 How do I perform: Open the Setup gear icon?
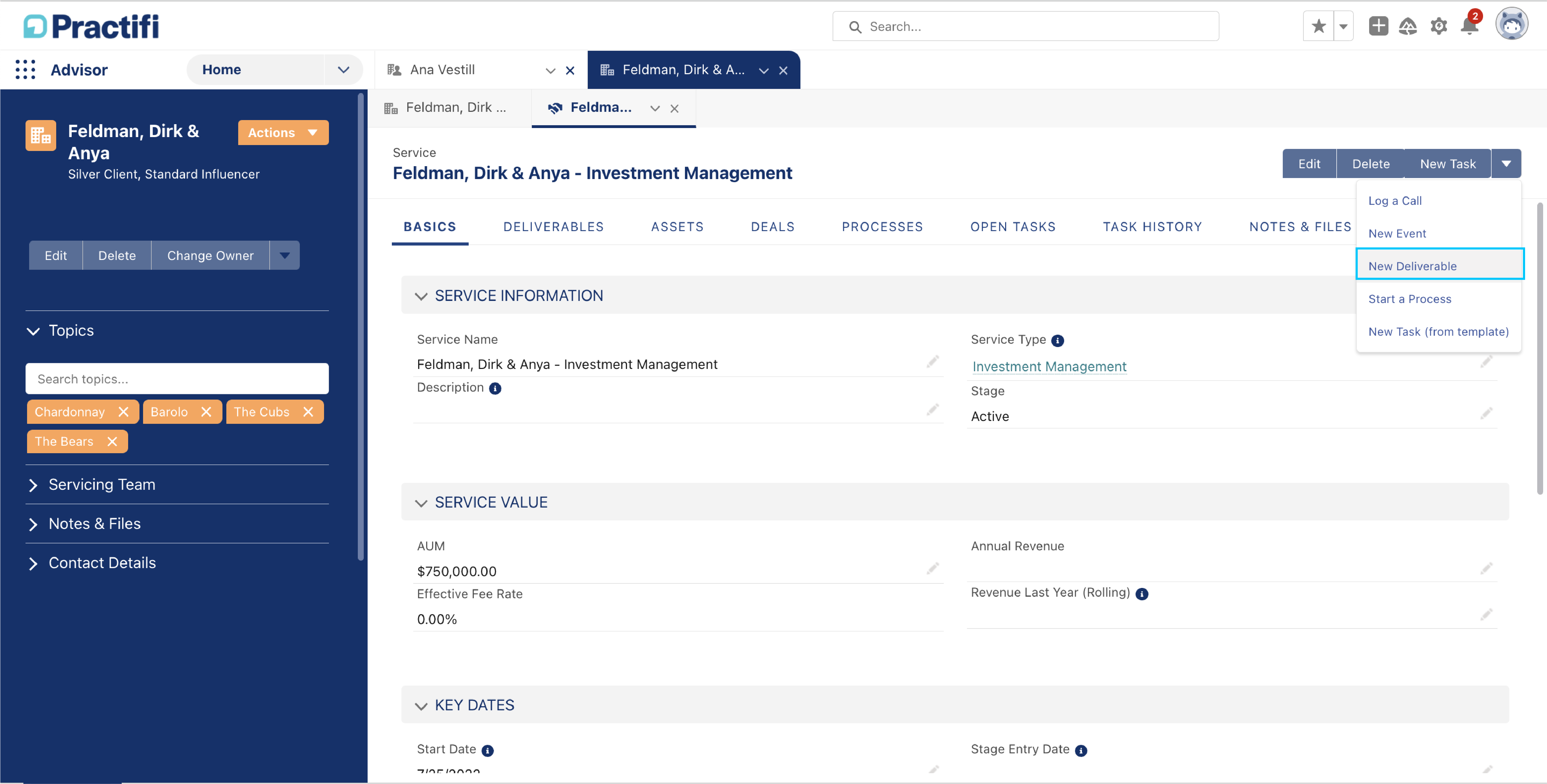(x=1439, y=27)
